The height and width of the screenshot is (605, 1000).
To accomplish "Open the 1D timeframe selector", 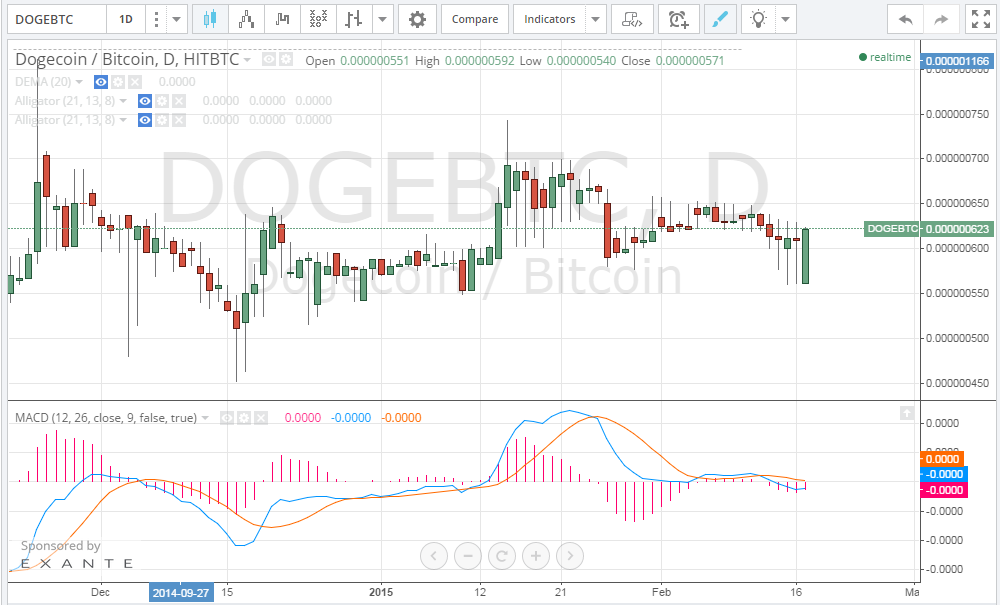I will [126, 19].
